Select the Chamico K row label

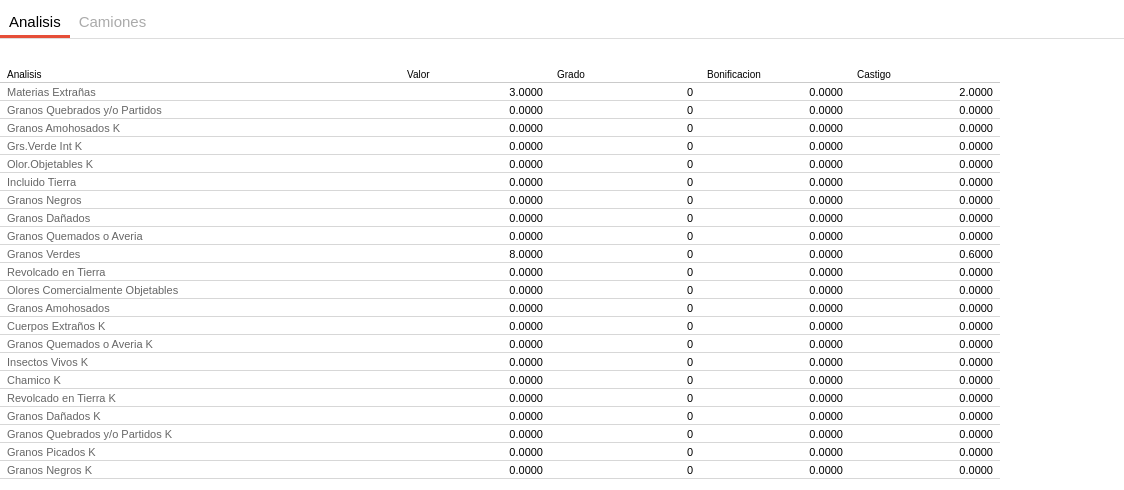[x=34, y=380]
